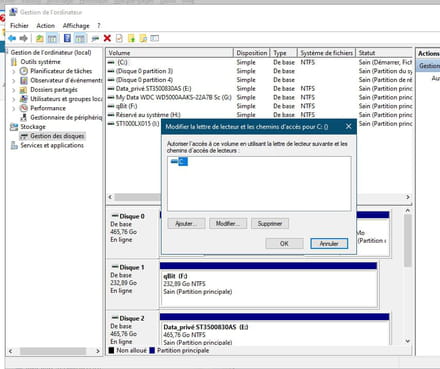The image size is (440, 369).
Task: Select the My Data WDC WD5000AAKS row
Action: tap(259, 97)
